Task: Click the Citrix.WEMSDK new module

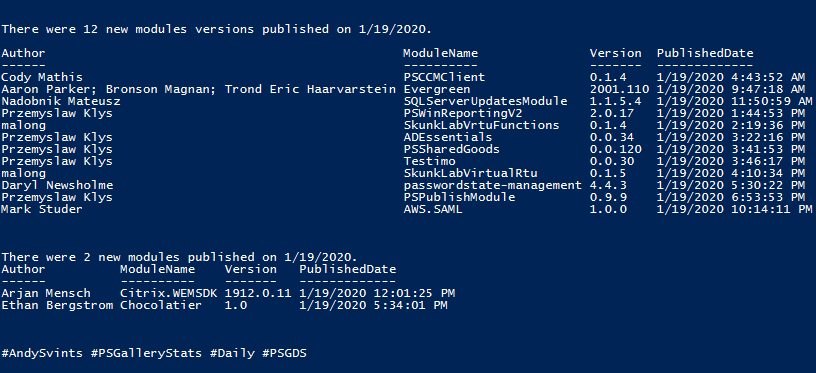Action: (x=169, y=293)
